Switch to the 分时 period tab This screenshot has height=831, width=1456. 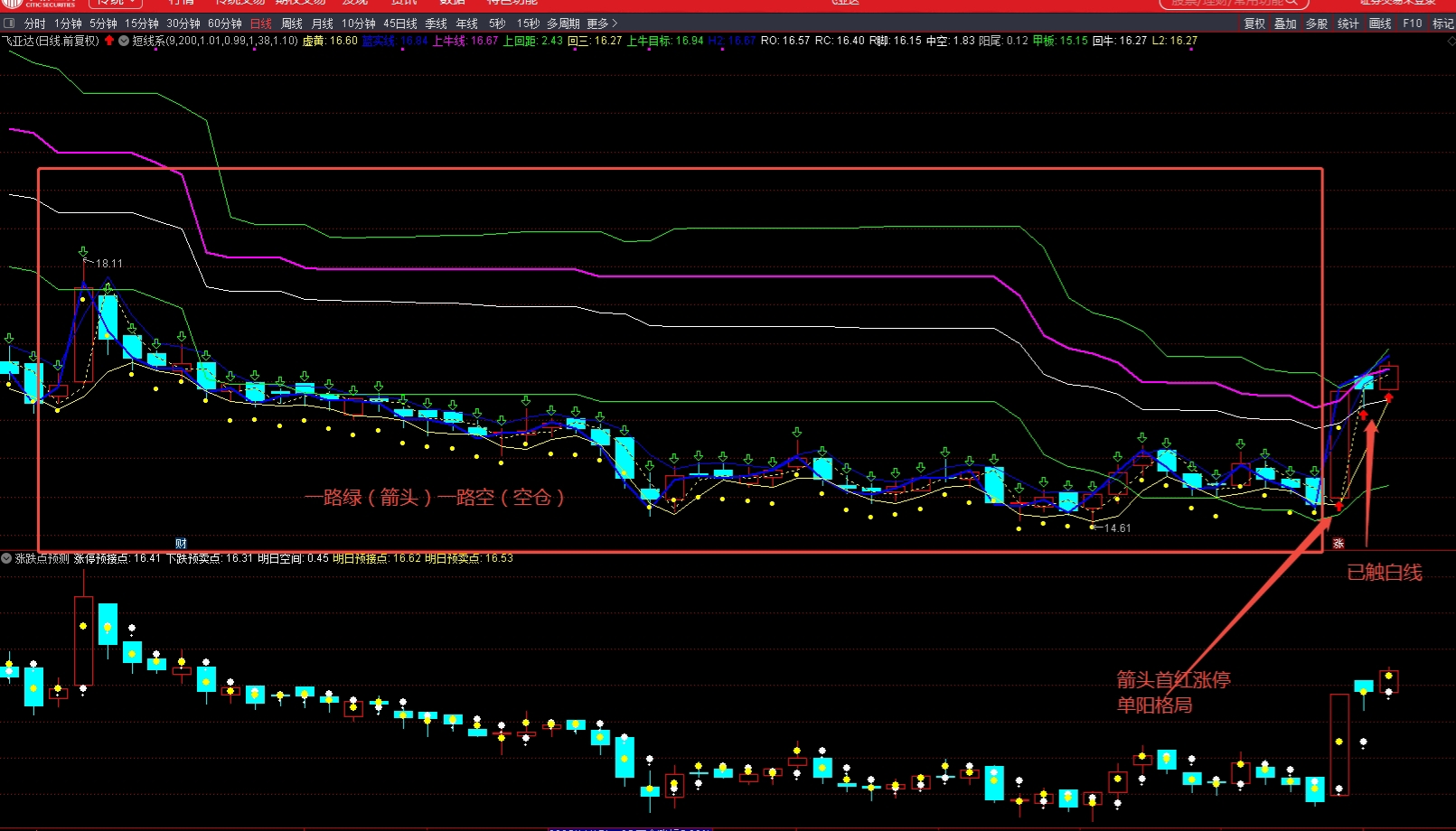point(35,23)
